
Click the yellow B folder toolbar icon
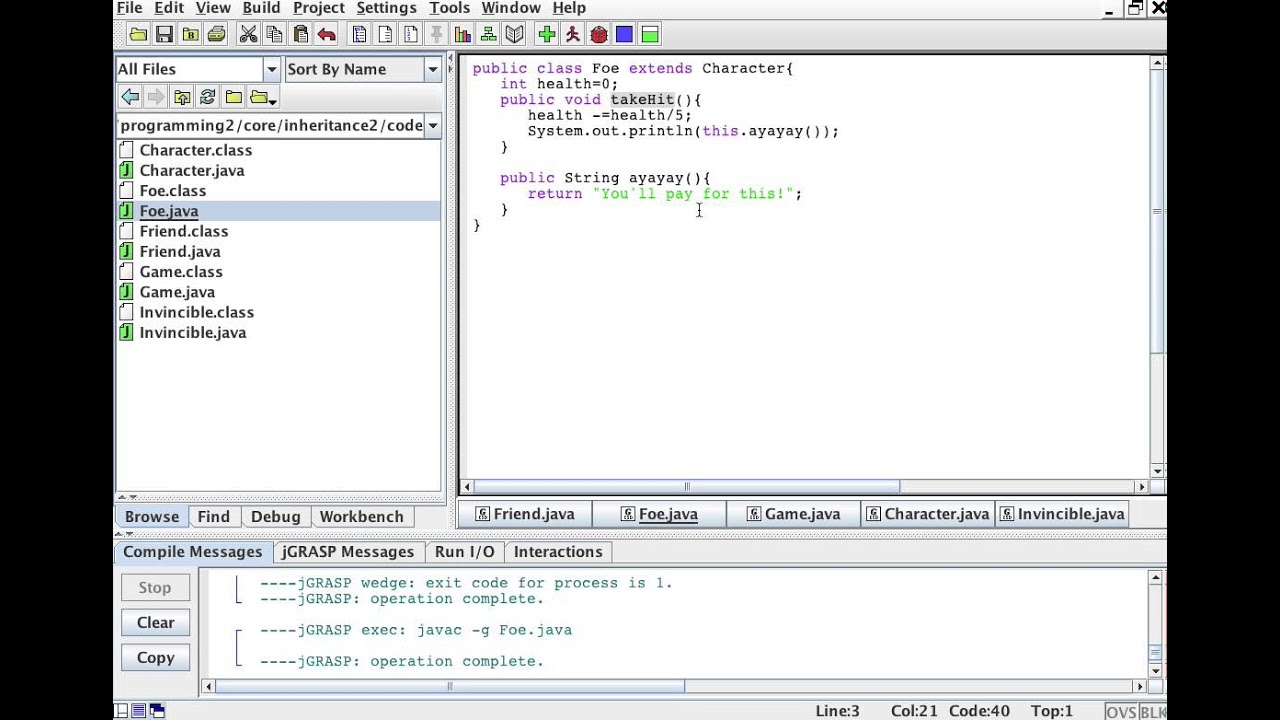190,35
